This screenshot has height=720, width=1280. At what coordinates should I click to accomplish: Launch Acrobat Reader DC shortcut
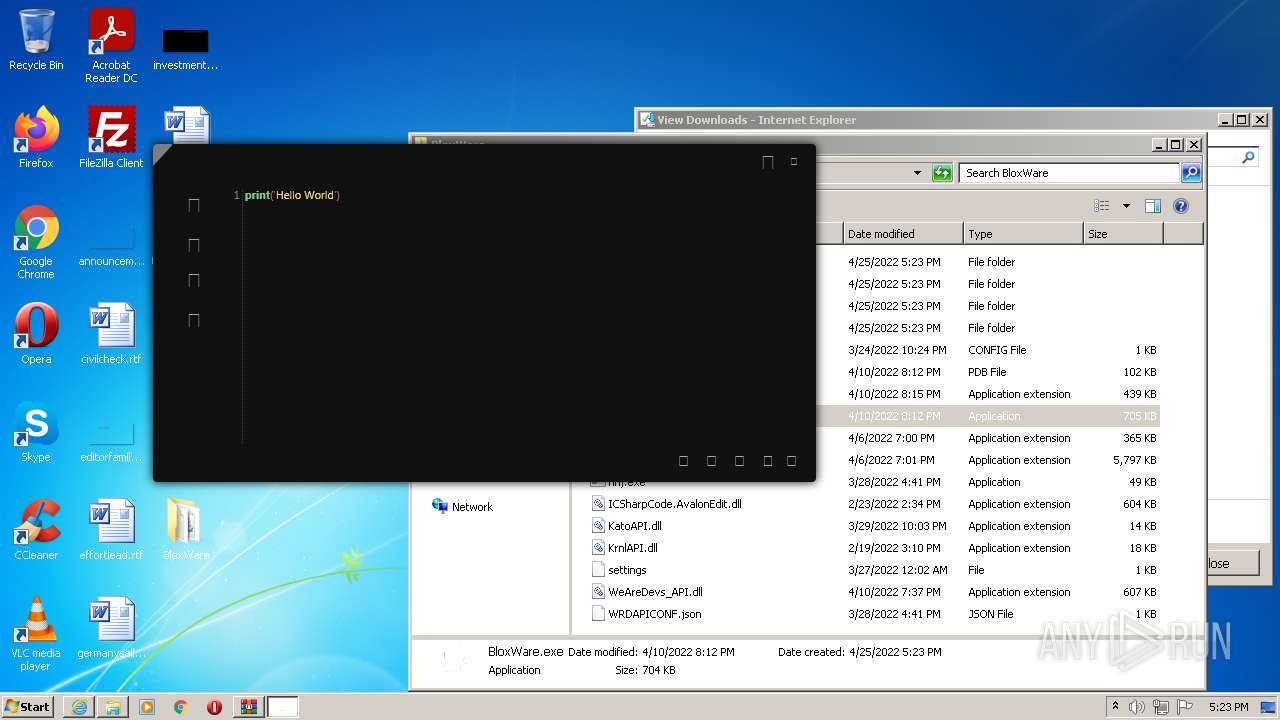(x=111, y=46)
